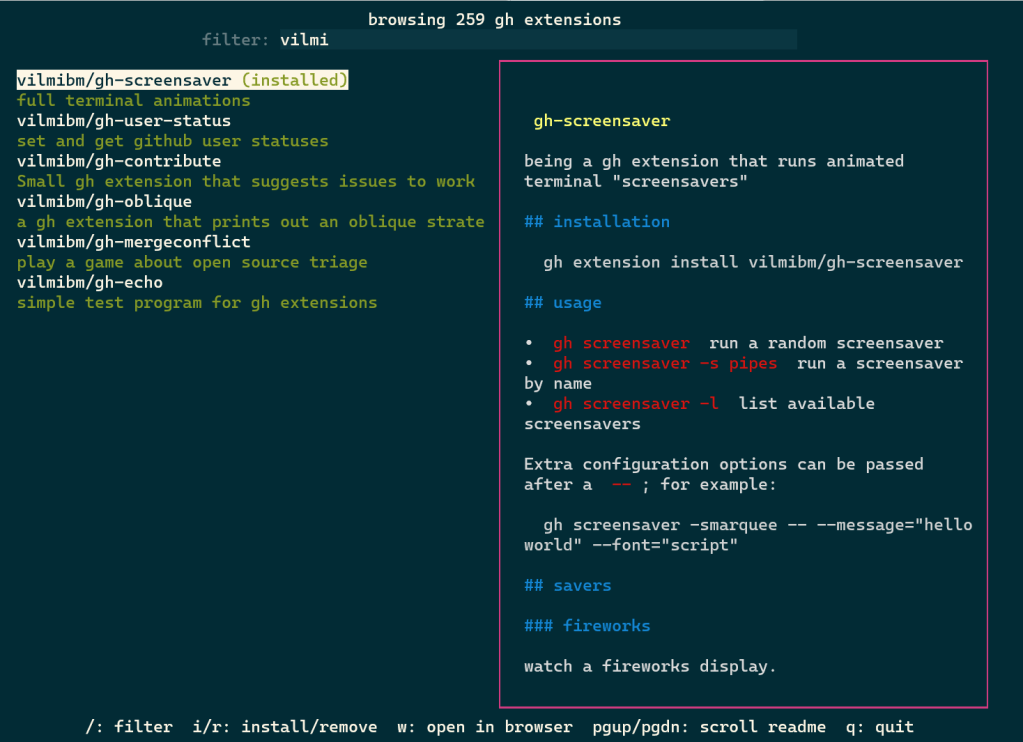Select the vilmibm/gh-echo extension

pyautogui.click(x=90, y=282)
